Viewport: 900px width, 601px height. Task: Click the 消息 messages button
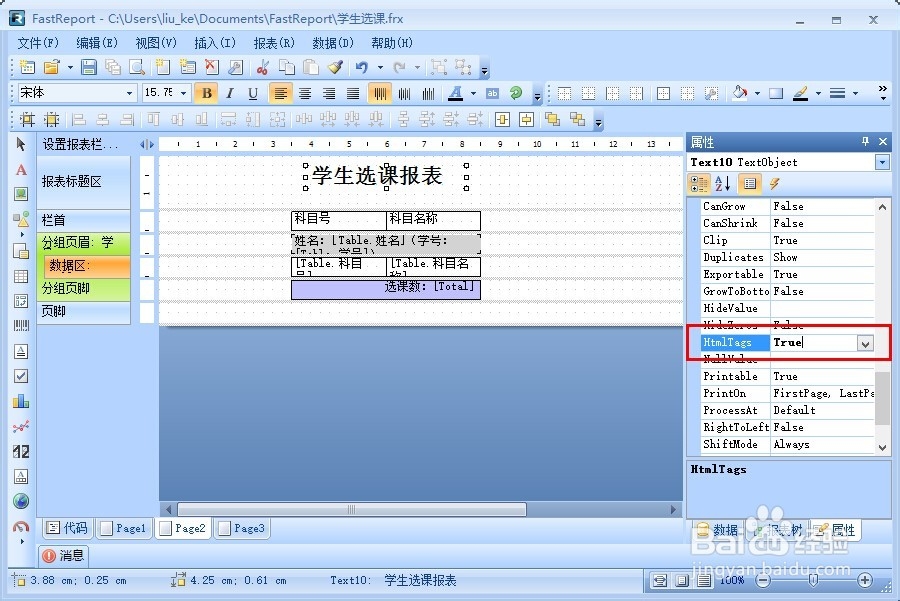[x=64, y=556]
